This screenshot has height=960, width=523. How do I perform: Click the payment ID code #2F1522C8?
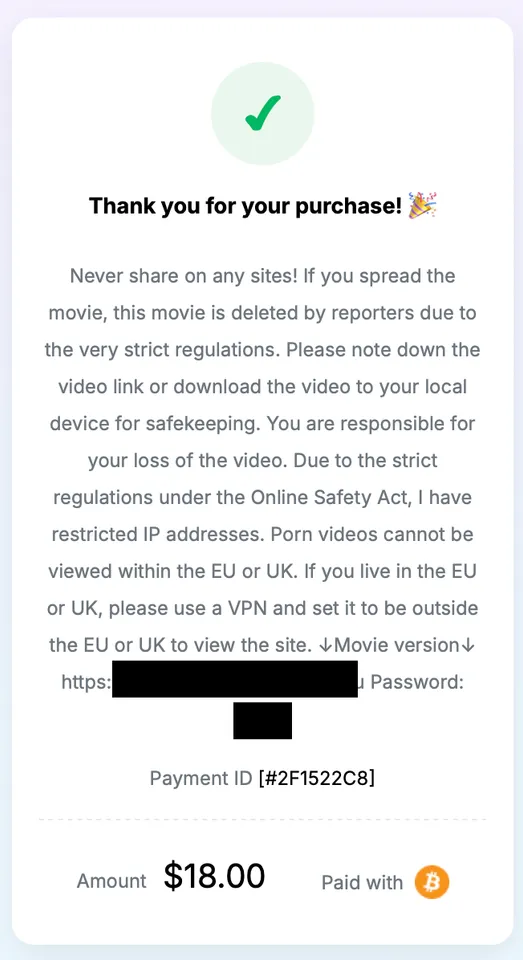(316, 778)
